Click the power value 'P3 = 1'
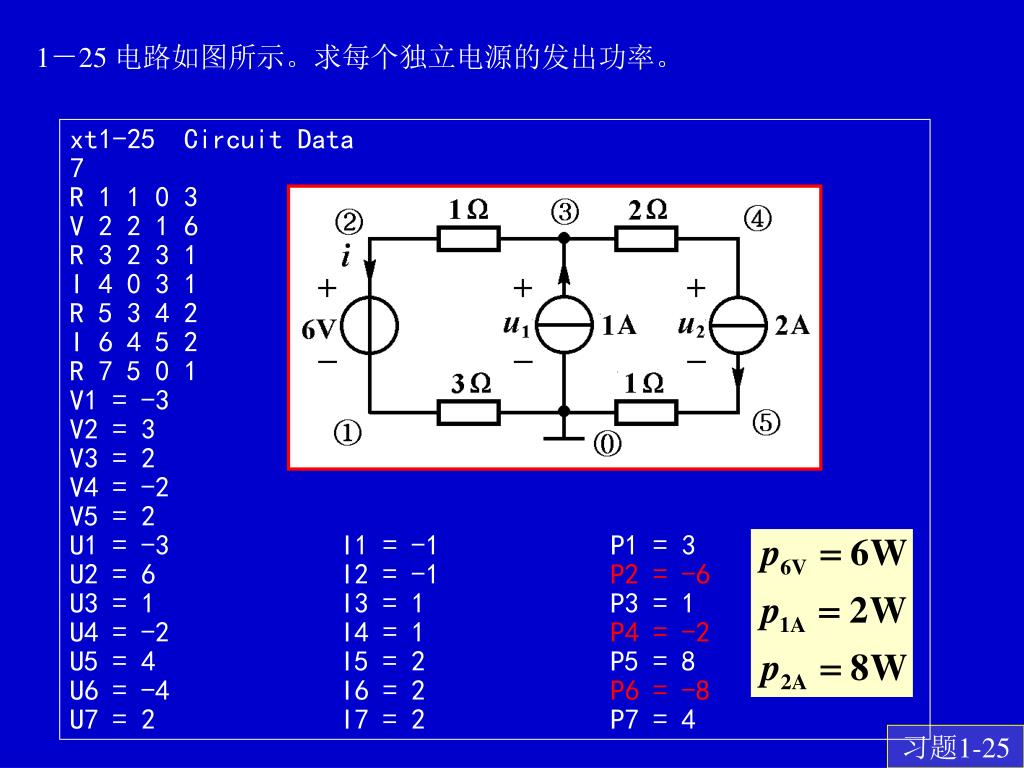 click(x=652, y=603)
